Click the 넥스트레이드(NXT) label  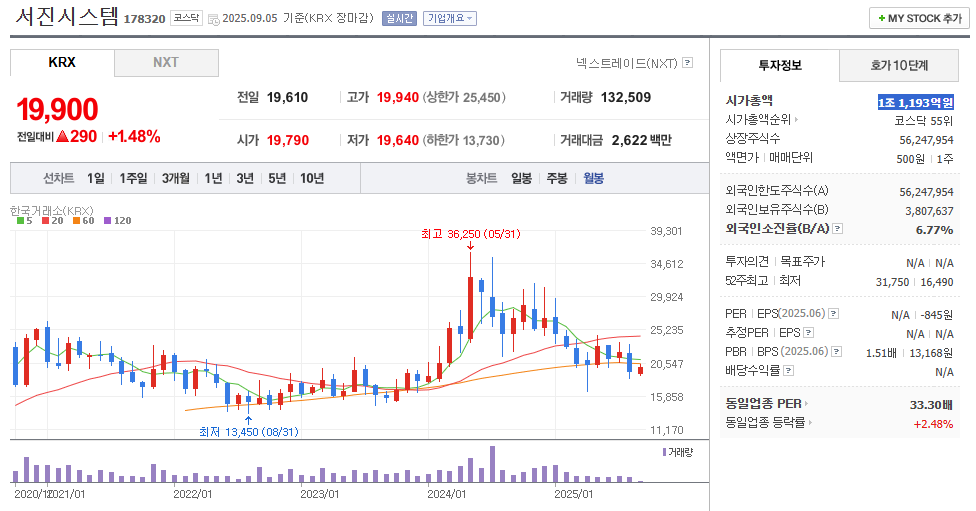[627, 63]
